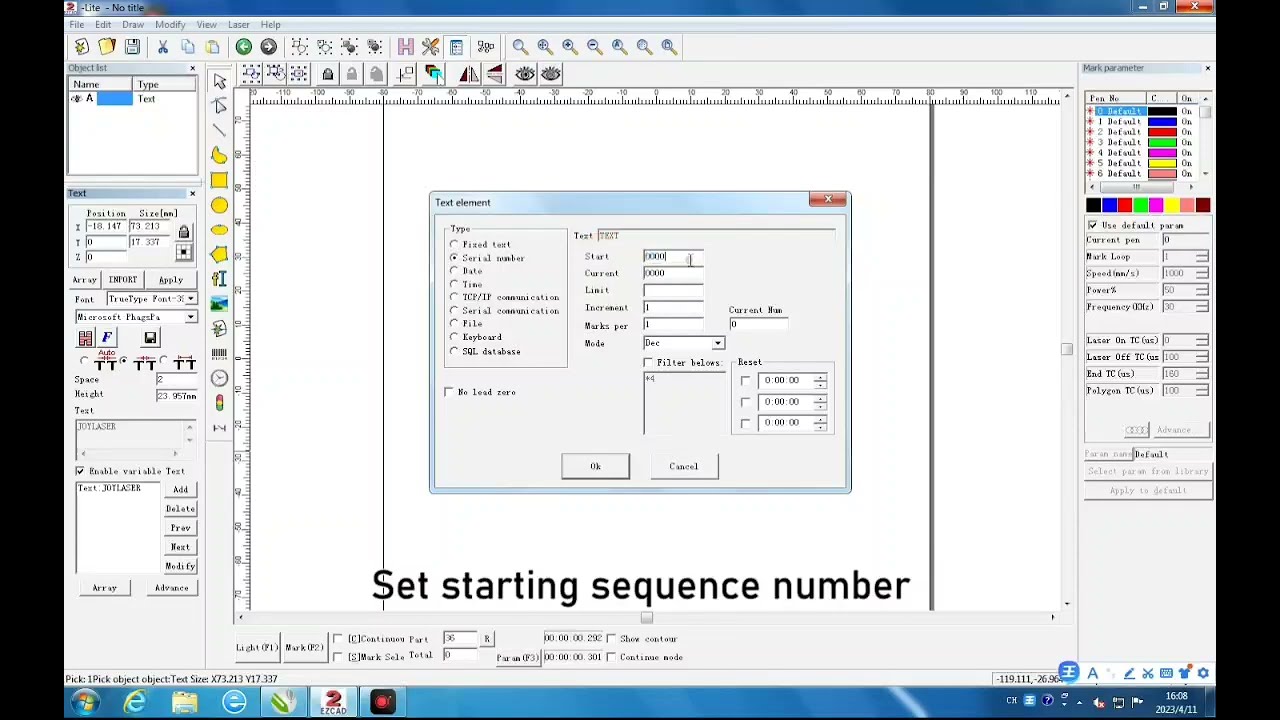Viewport: 1280px width, 720px height.
Task: Open the Modify menu
Action: tap(170, 24)
